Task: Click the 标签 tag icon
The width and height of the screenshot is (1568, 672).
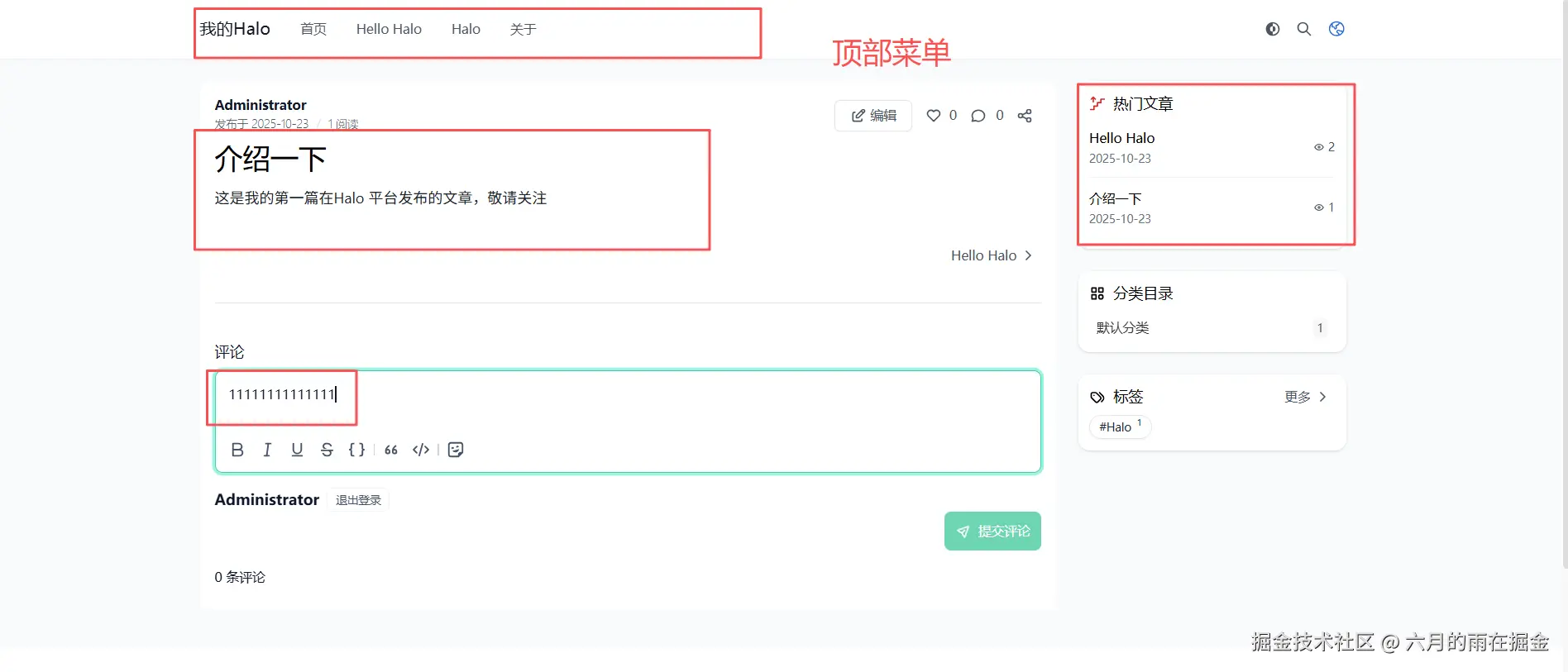Action: (x=1097, y=398)
